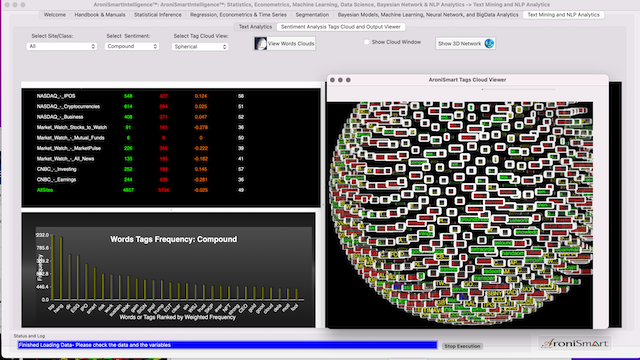Screen dimensions: 640x360
Task: Click the Stop Execution button
Action: pos(462,346)
